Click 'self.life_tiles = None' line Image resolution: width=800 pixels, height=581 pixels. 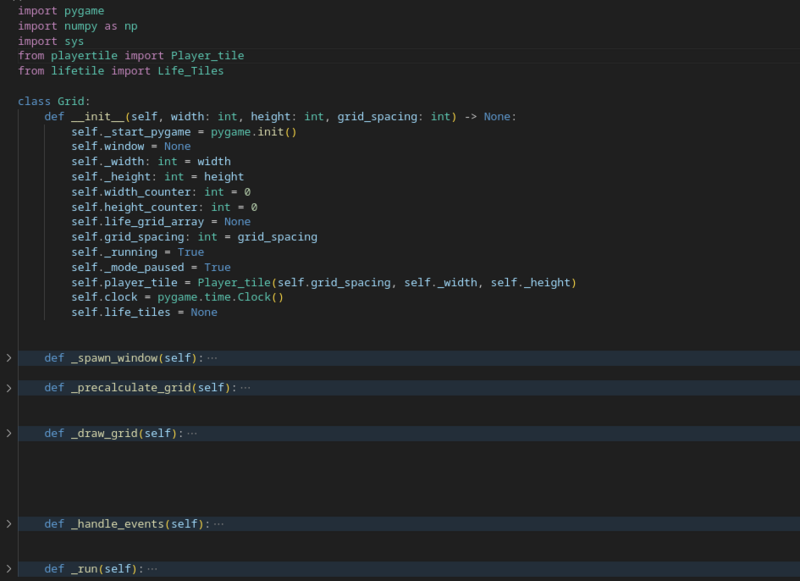pyautogui.click(x=144, y=313)
